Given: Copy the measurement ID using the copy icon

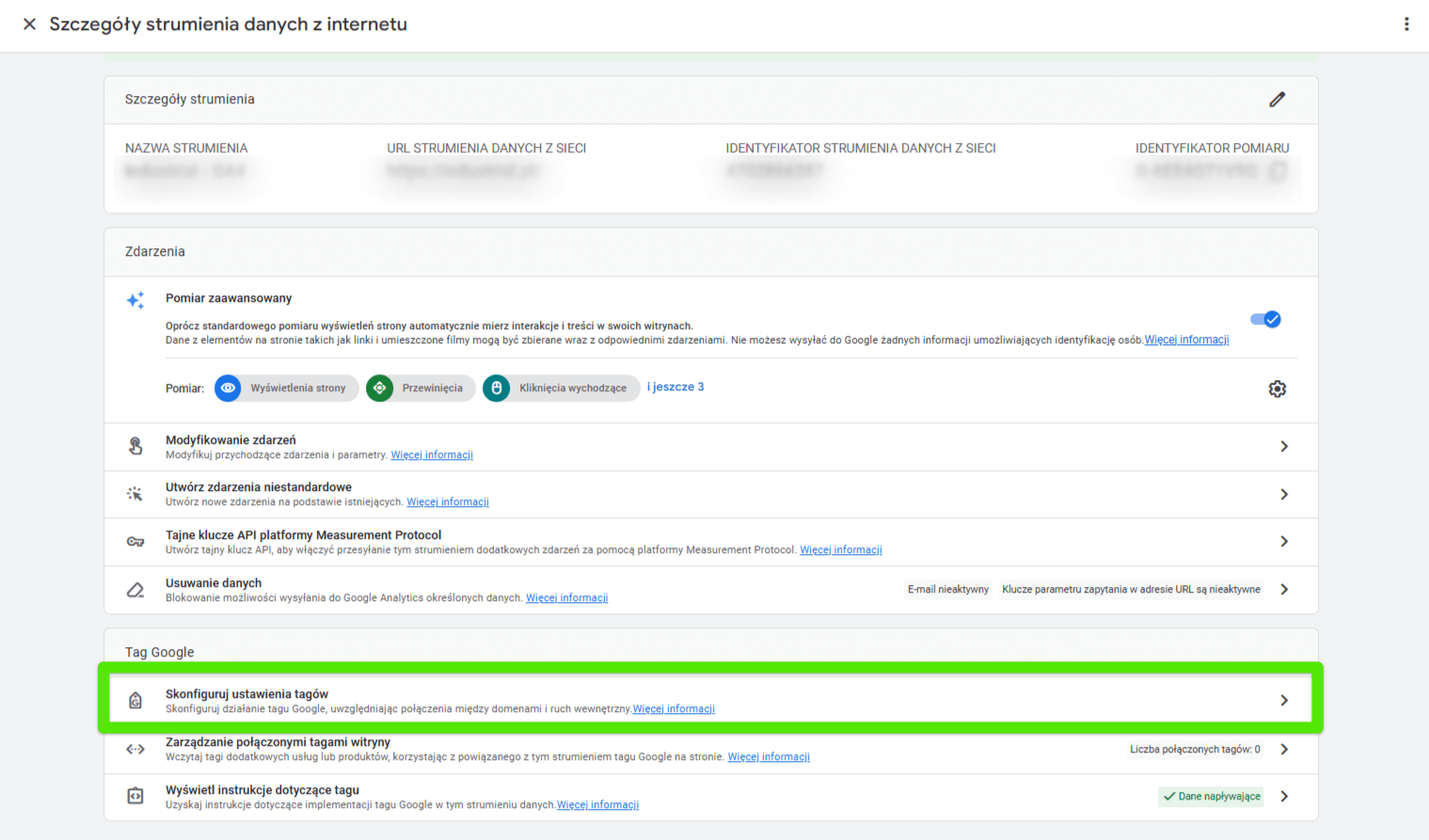Looking at the screenshot, I should (x=1277, y=171).
